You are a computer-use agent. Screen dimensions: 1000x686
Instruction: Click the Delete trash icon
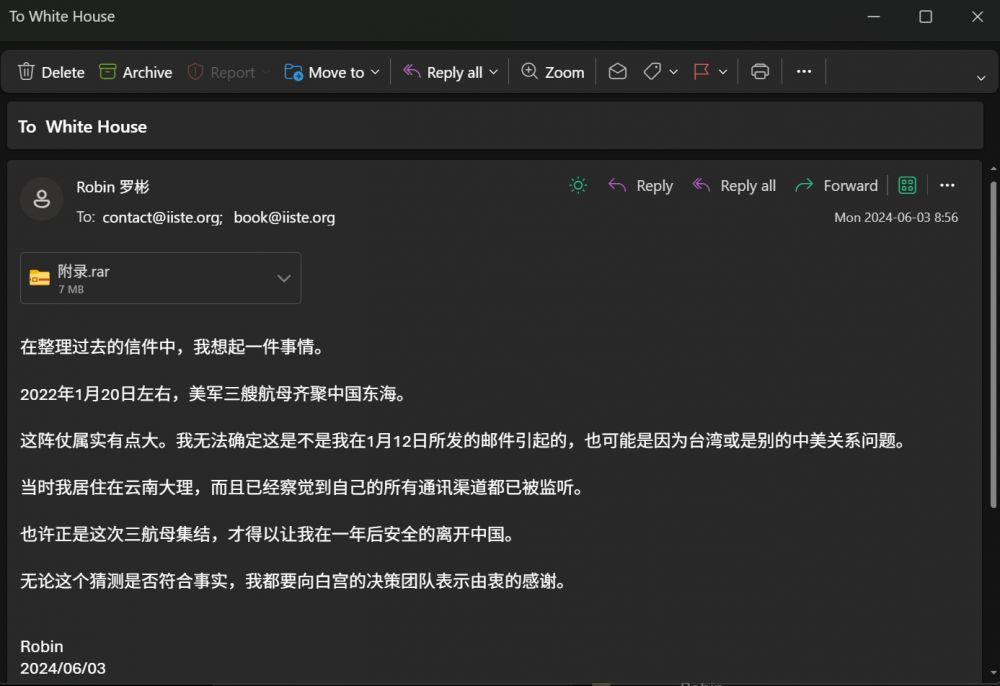pyautogui.click(x=27, y=72)
